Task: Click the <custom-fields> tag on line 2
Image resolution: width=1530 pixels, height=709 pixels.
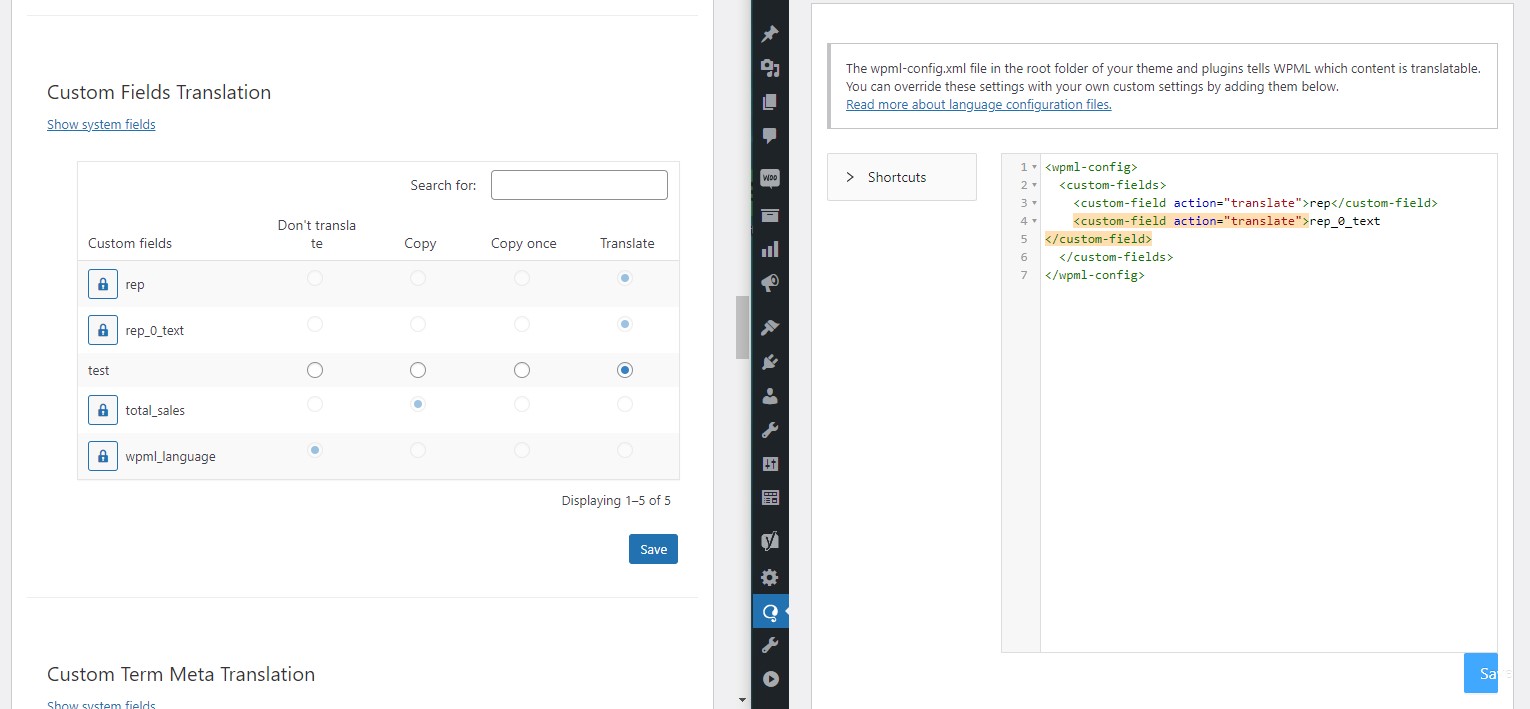Action: (1112, 185)
